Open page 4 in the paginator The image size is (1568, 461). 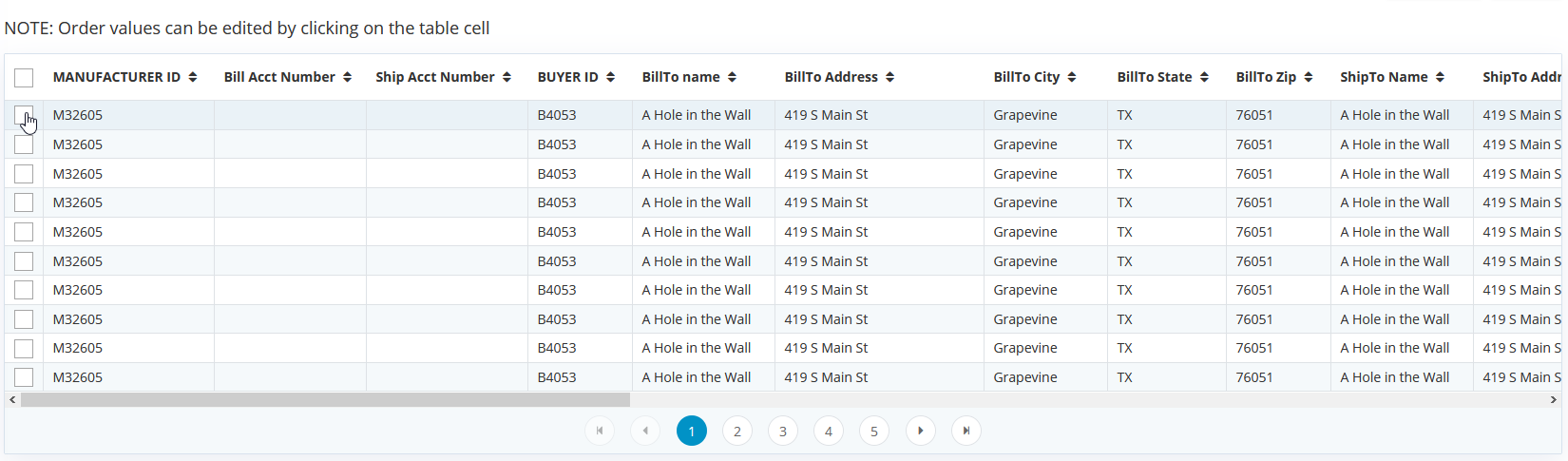(829, 431)
